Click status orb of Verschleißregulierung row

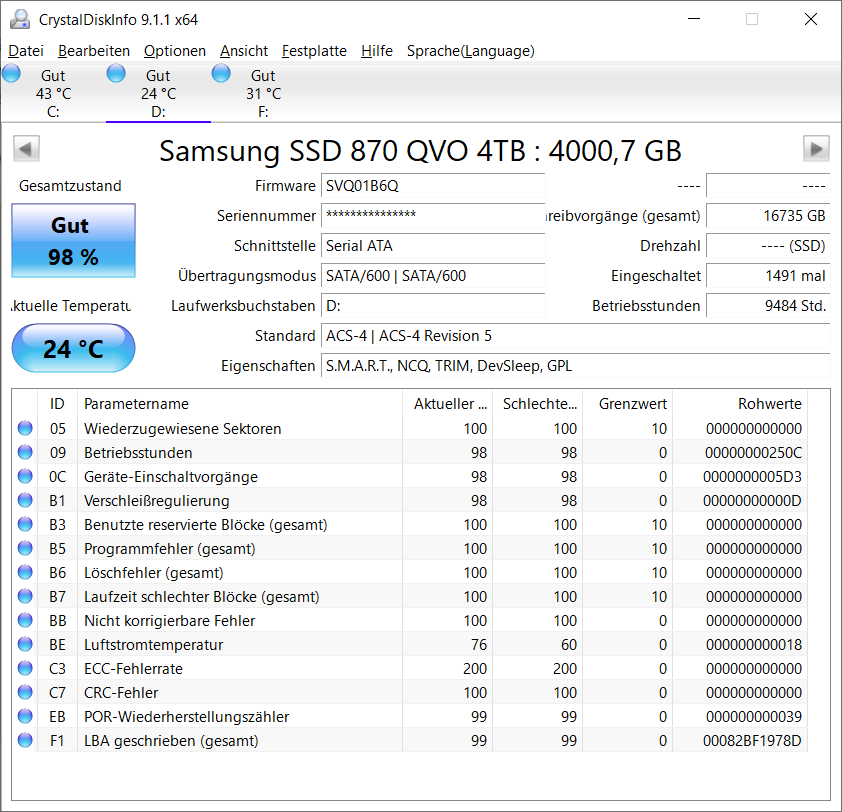[25, 501]
